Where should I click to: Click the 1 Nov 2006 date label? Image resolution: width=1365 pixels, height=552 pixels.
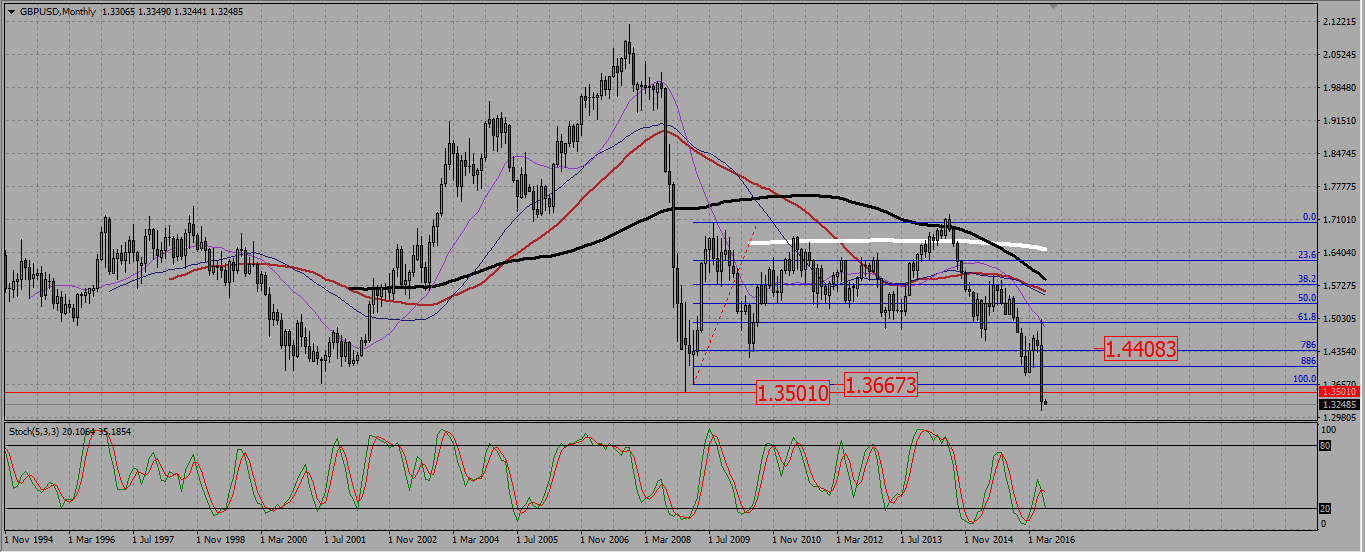[x=604, y=539]
